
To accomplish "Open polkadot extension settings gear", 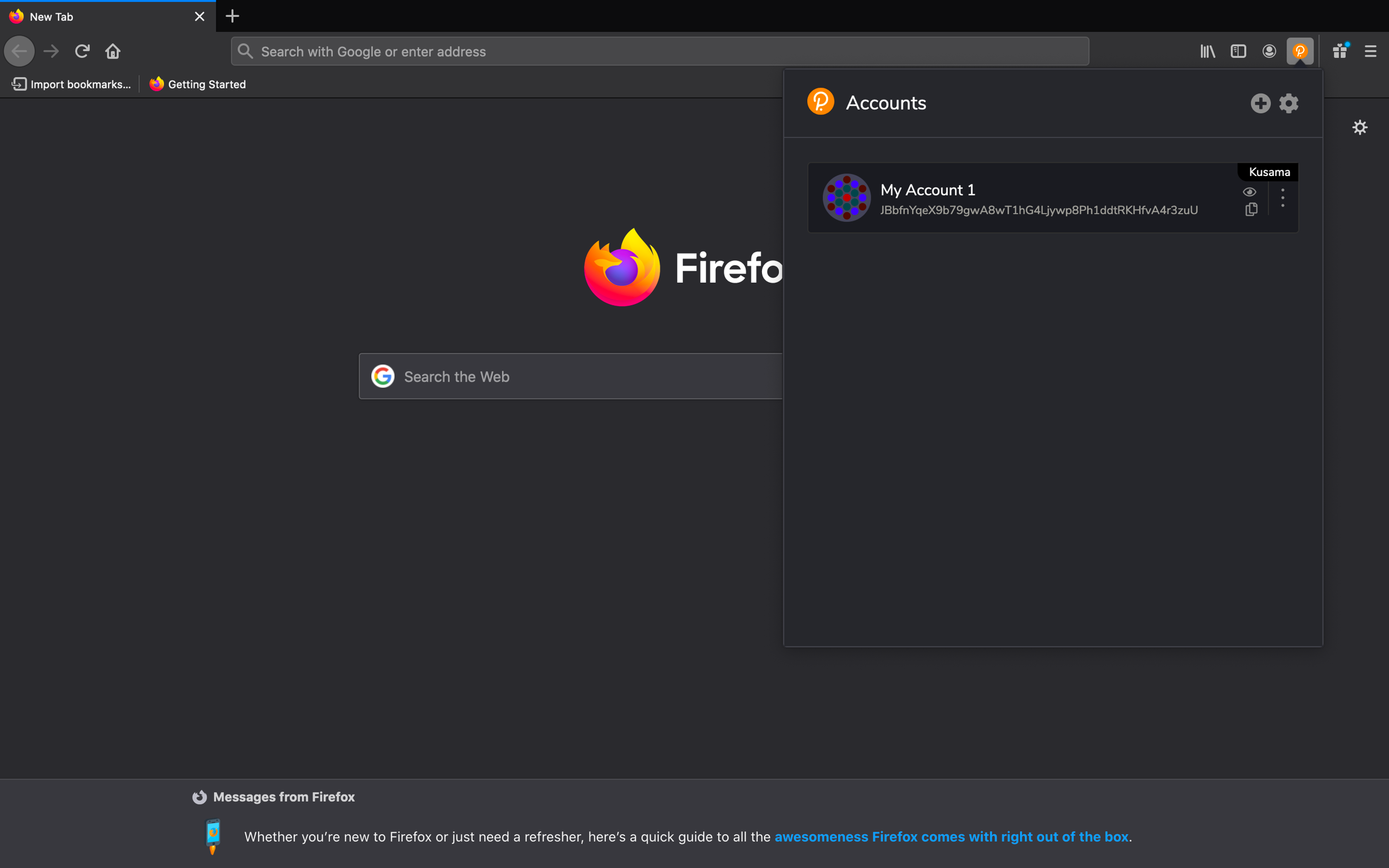I will pyautogui.click(x=1289, y=103).
